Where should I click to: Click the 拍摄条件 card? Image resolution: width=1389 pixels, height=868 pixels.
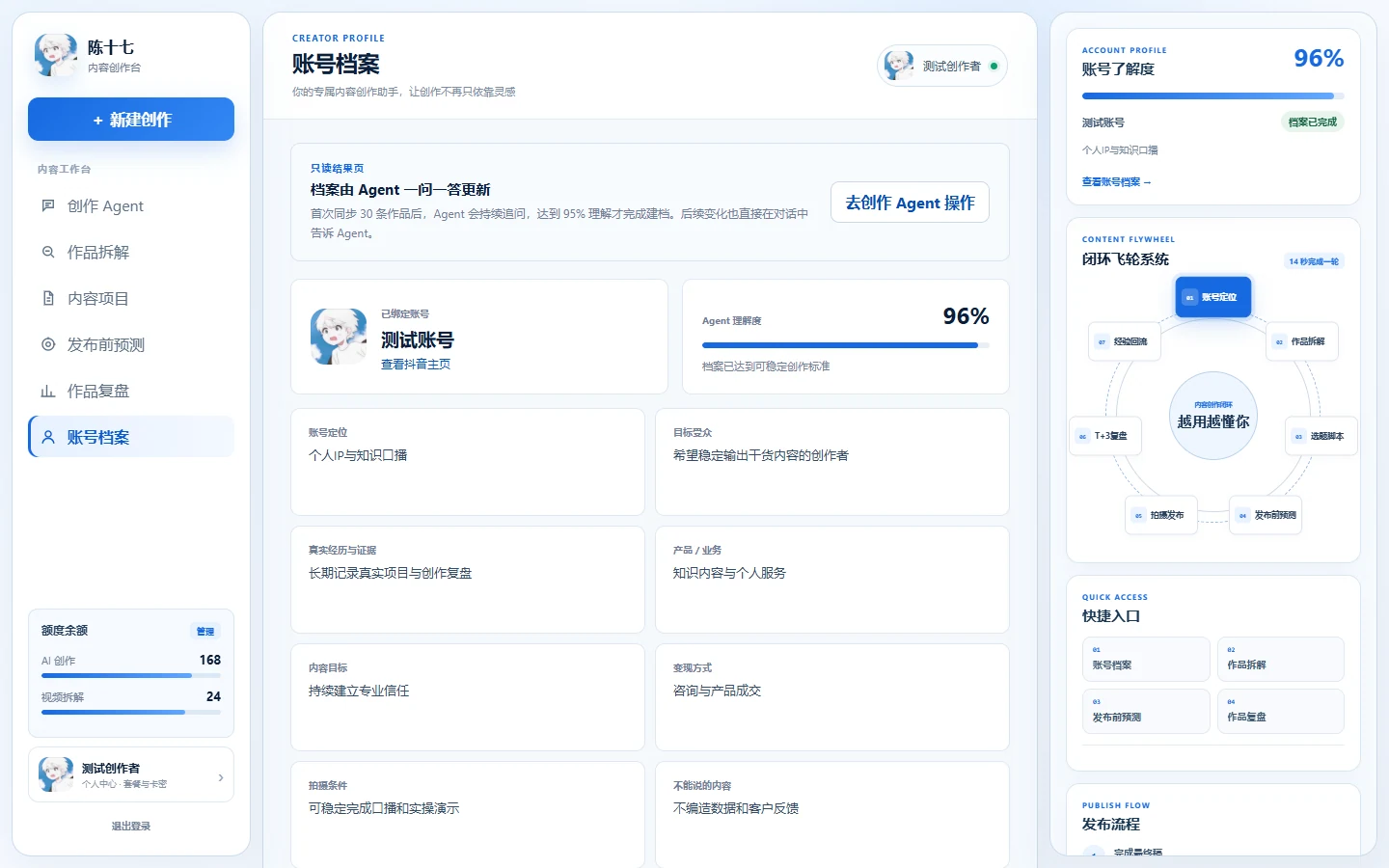tap(468, 815)
